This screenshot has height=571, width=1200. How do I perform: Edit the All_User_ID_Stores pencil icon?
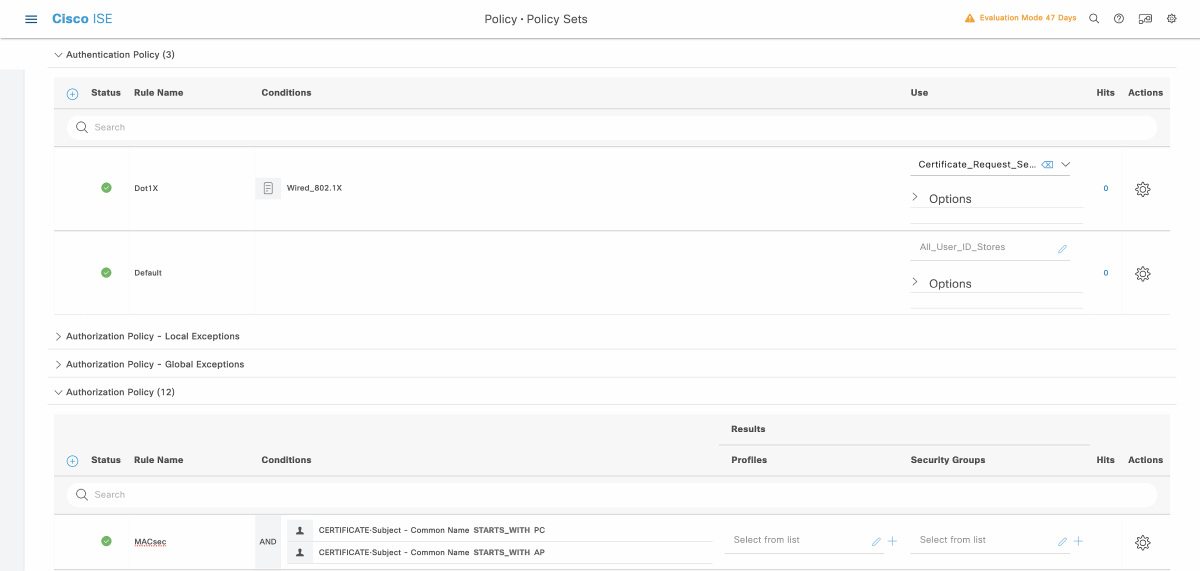click(x=1062, y=248)
